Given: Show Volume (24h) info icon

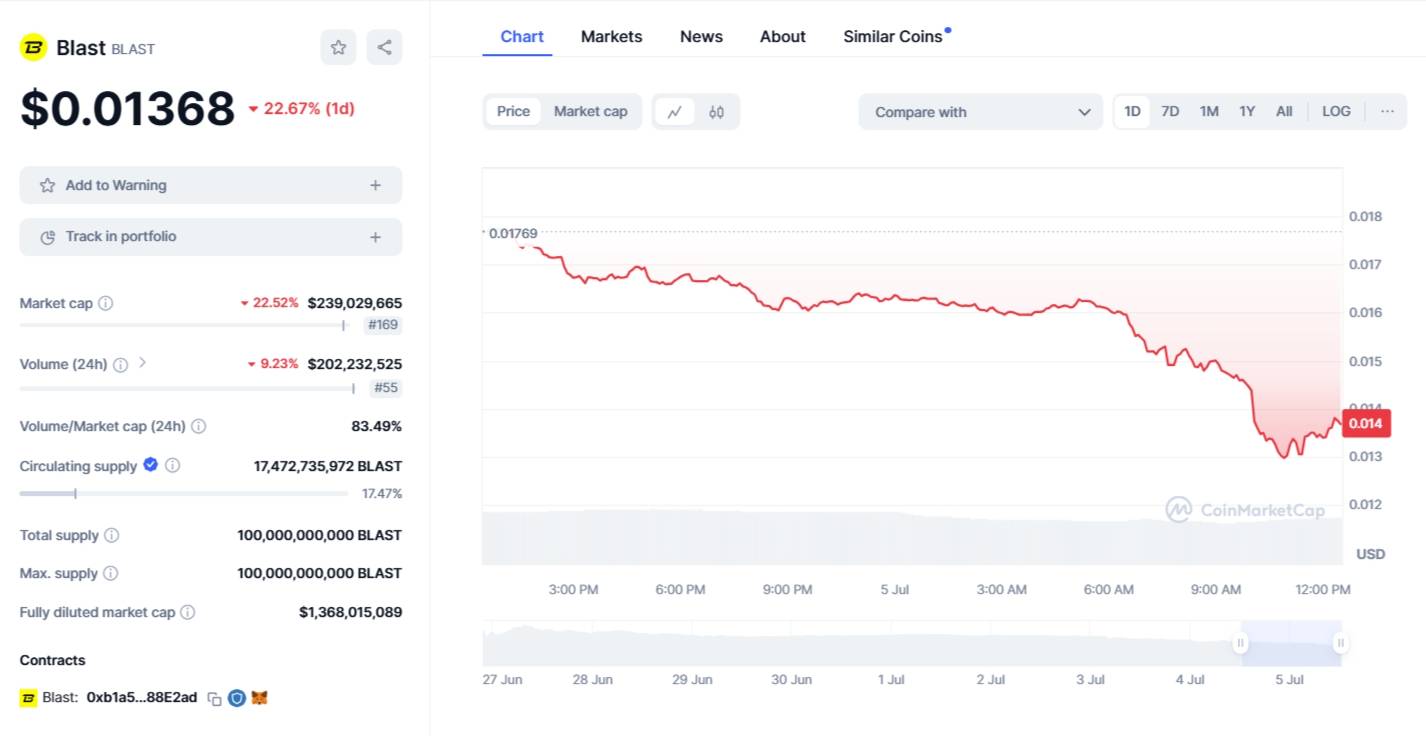Looking at the screenshot, I should (x=120, y=365).
